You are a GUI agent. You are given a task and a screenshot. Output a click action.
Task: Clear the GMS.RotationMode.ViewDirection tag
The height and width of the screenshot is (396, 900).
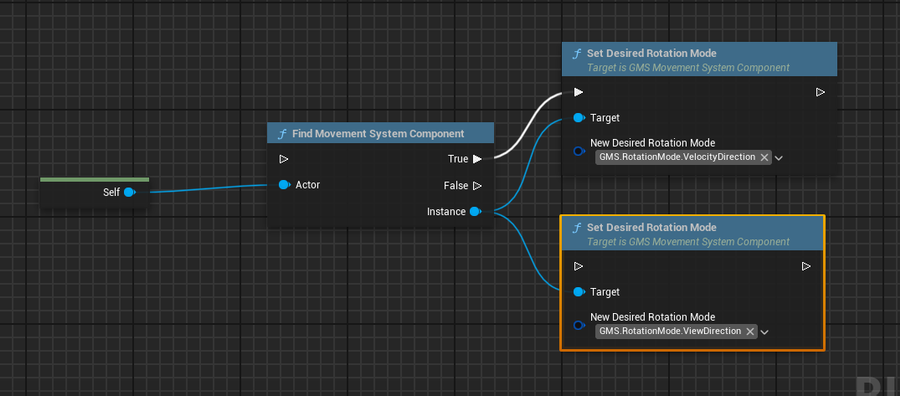[750, 332]
